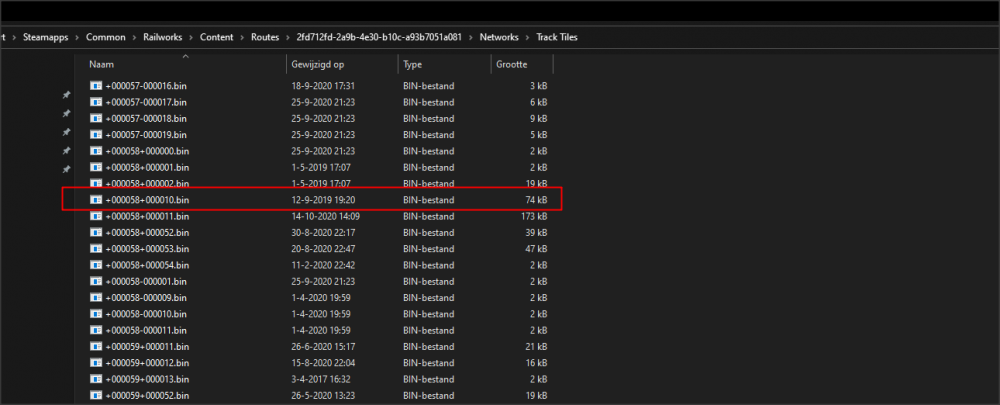Image resolution: width=1000 pixels, height=405 pixels.
Task: Go to the Content folder in the address path
Action: click(216, 38)
